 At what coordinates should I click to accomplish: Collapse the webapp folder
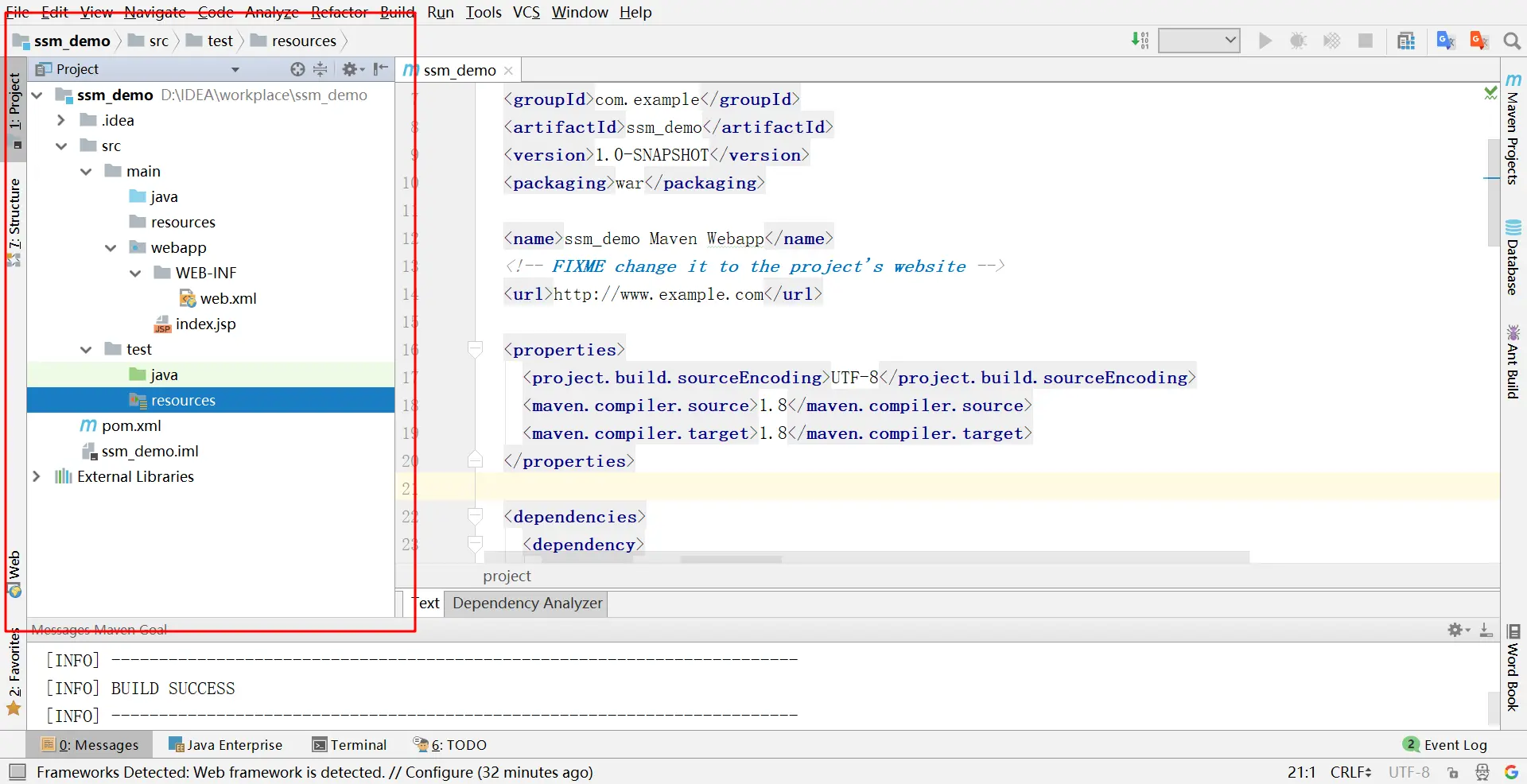(x=111, y=248)
